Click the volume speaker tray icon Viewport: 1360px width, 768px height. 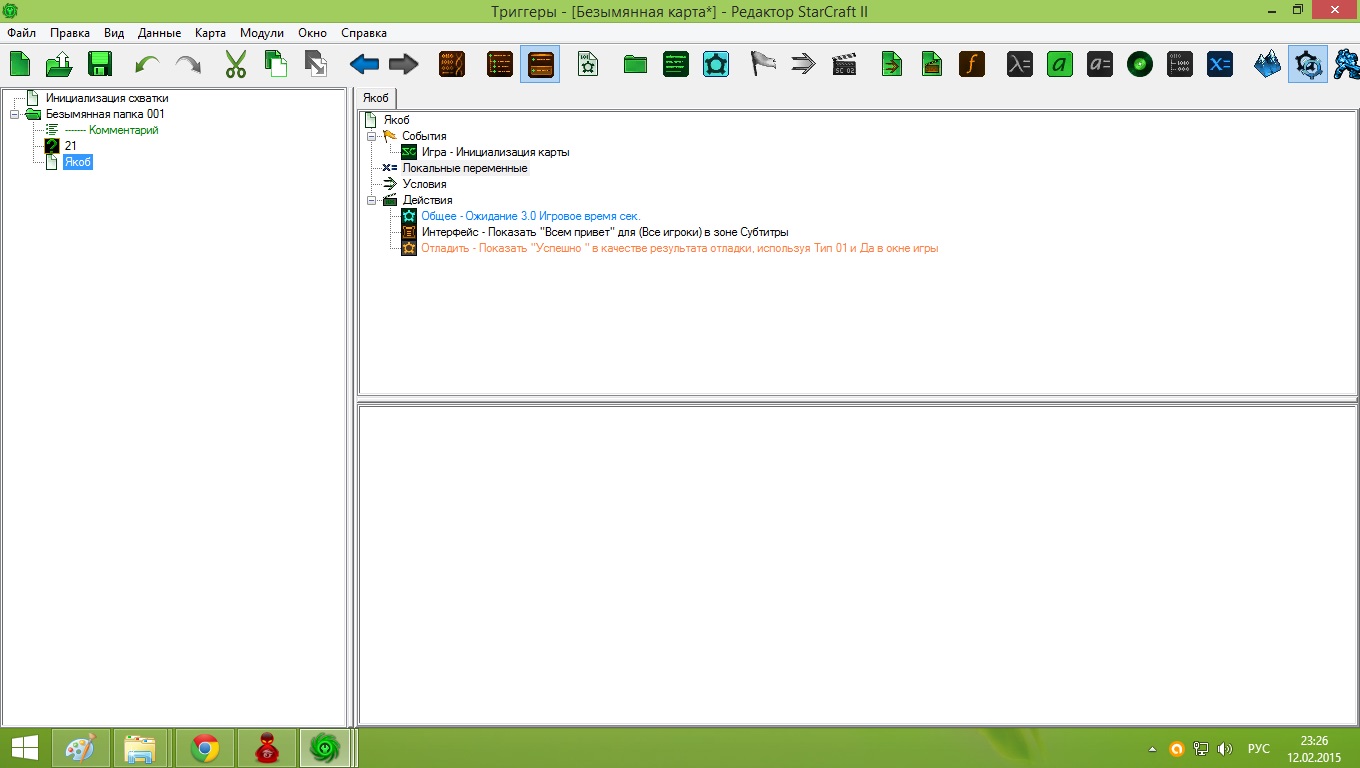coord(1225,749)
